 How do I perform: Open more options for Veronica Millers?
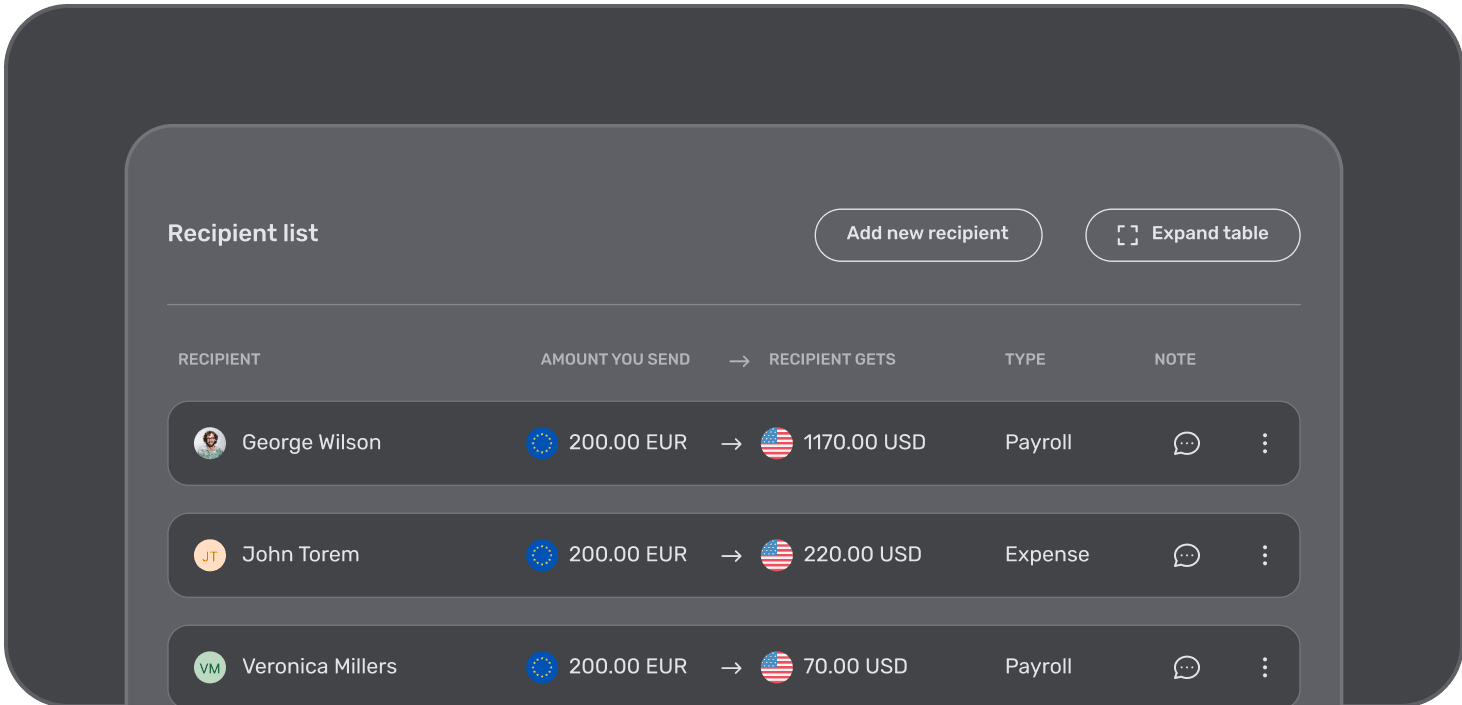coord(1265,667)
